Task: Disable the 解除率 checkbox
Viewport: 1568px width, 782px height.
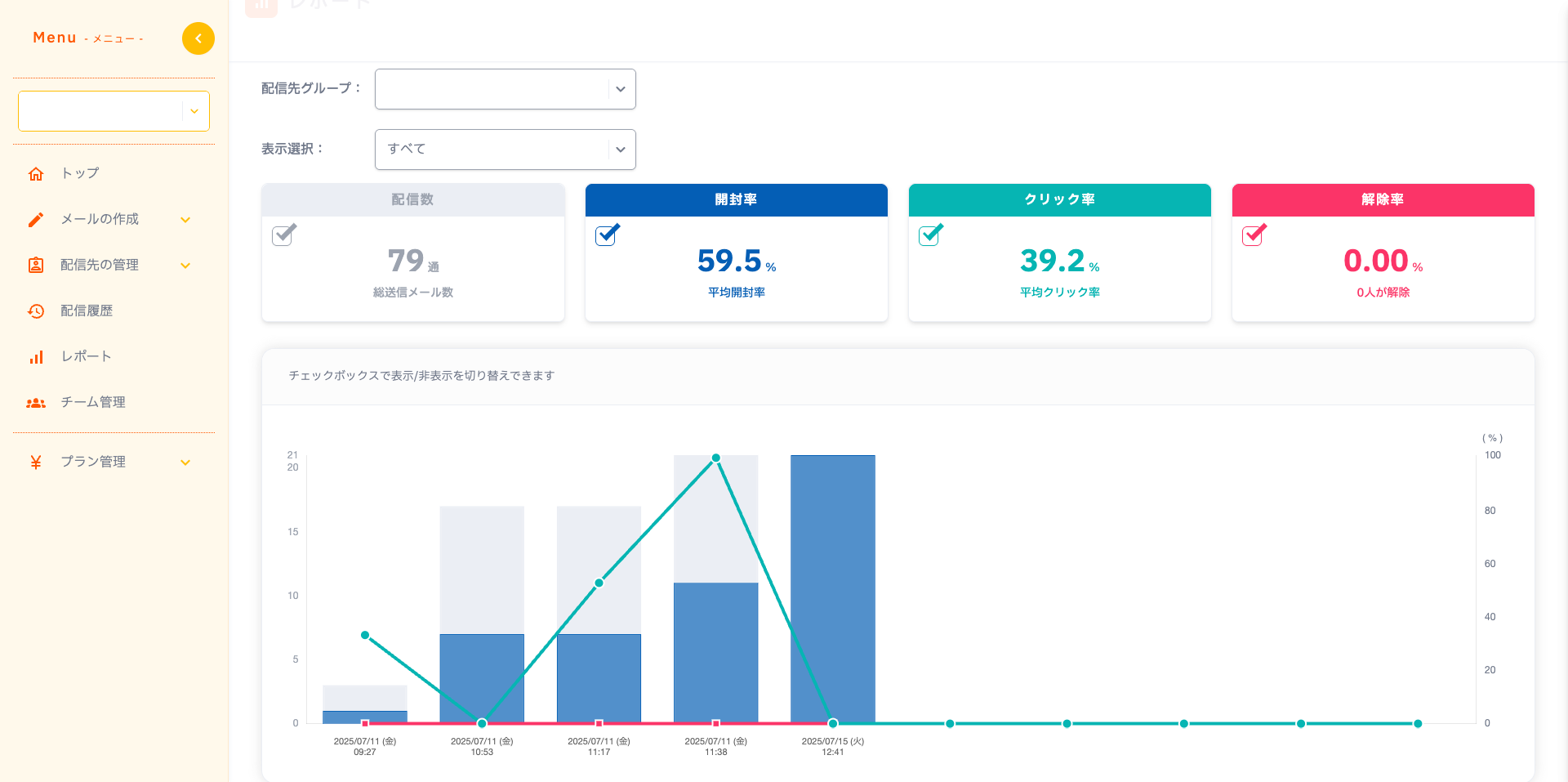Action: (x=1254, y=235)
